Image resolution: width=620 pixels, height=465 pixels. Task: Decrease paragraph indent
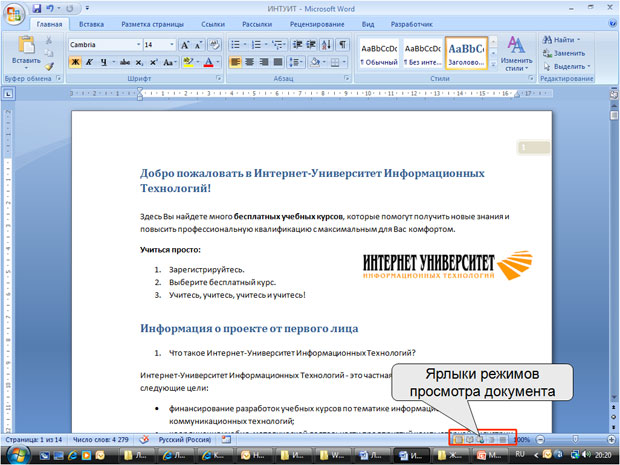pos(298,45)
